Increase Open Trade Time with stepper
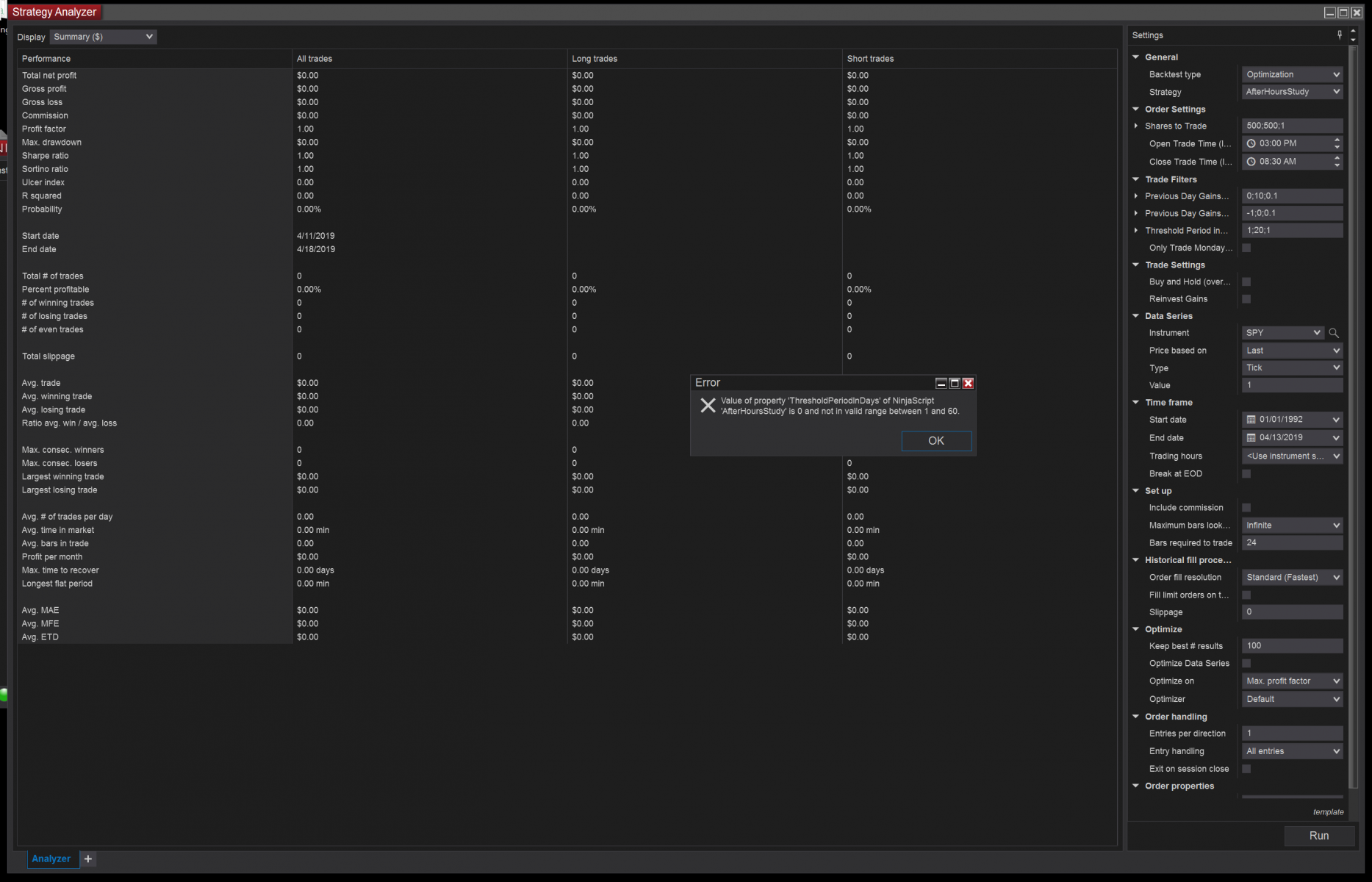Screen dimensions: 1372x882 click(x=1337, y=140)
